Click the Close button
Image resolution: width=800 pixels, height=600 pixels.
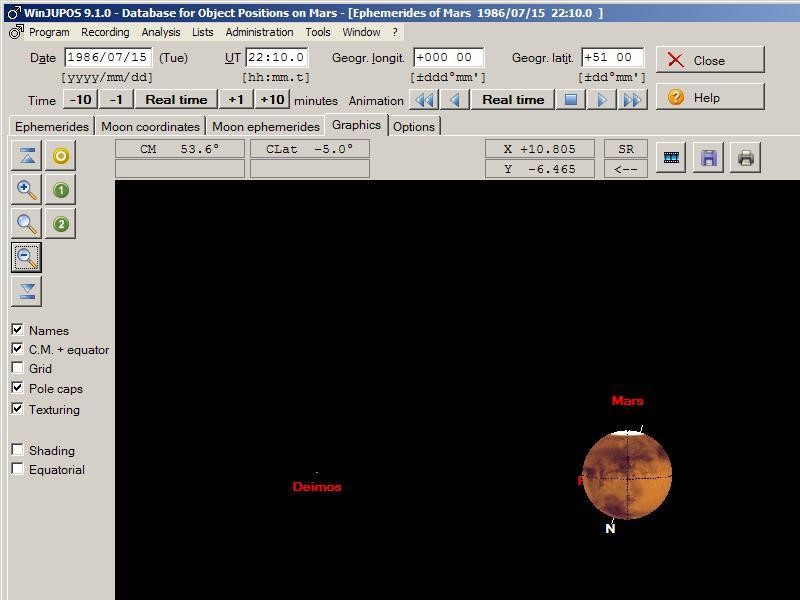(x=710, y=60)
